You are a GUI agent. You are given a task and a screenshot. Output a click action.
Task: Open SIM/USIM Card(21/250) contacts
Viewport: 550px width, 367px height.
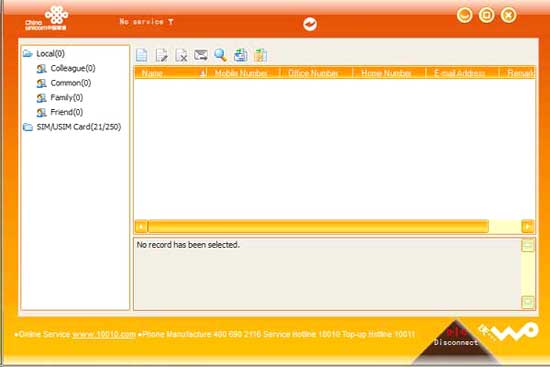click(x=79, y=127)
